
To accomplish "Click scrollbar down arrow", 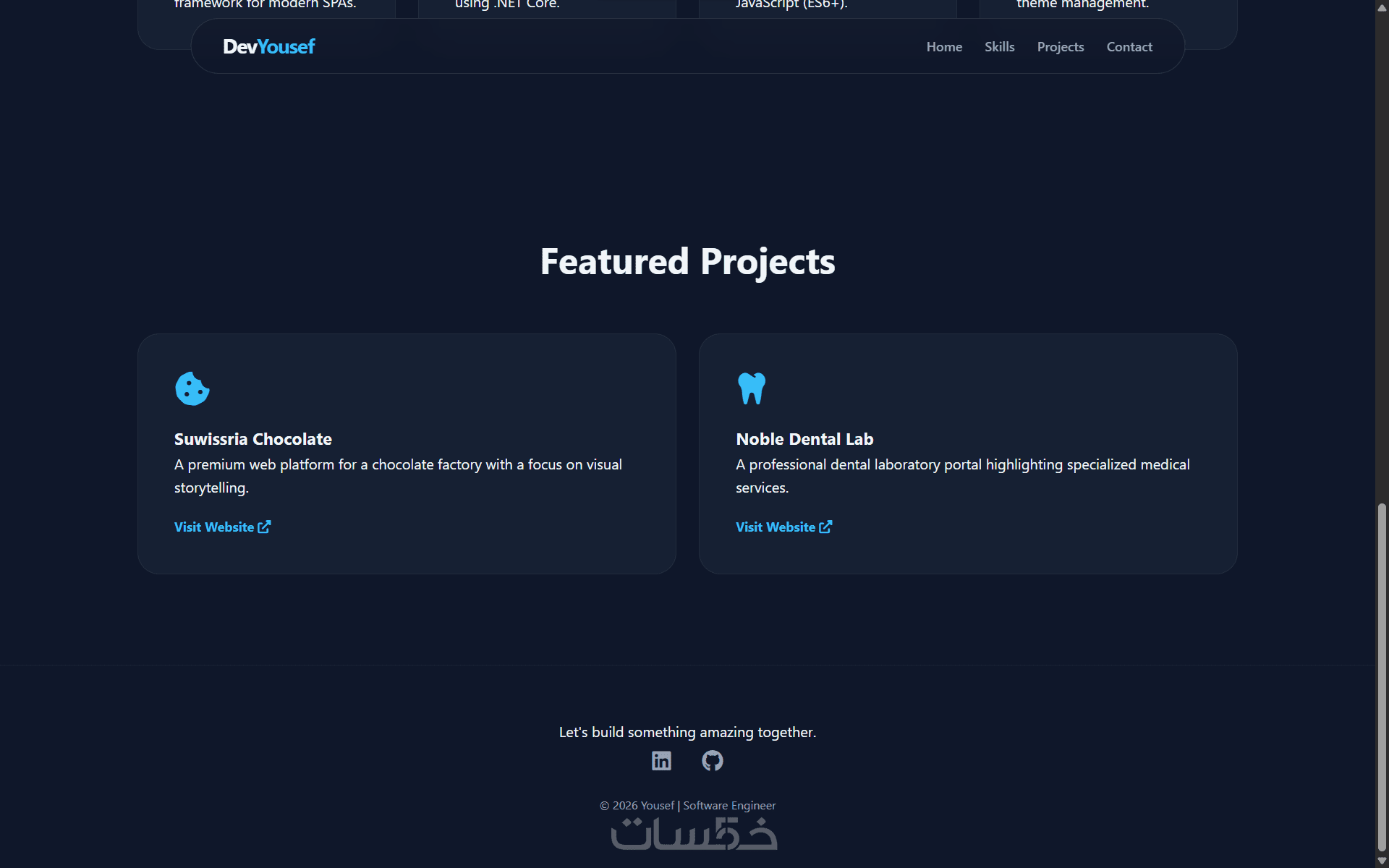I will coord(1382,861).
